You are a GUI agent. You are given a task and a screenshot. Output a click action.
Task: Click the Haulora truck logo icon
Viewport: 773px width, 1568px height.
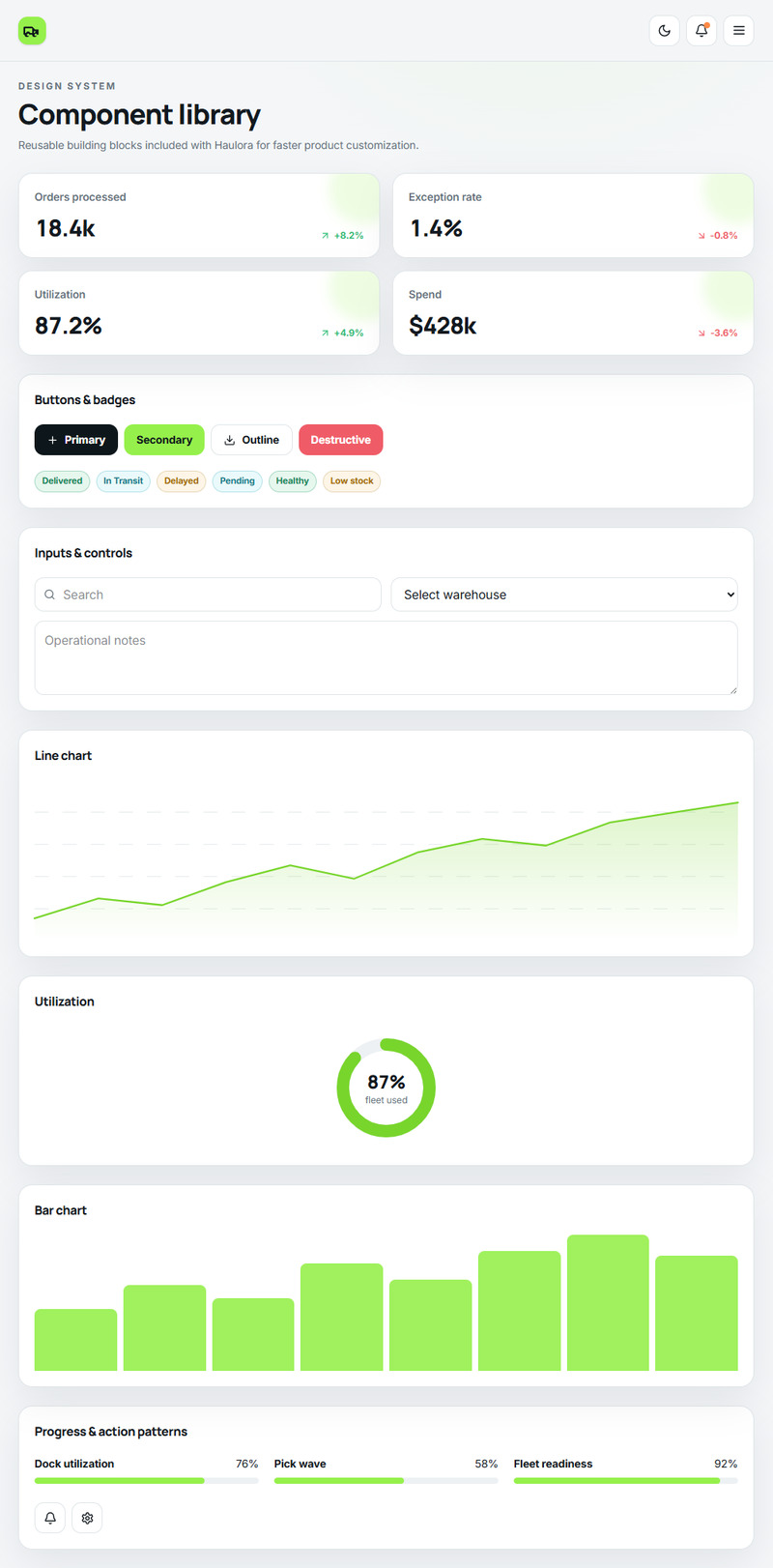32,31
